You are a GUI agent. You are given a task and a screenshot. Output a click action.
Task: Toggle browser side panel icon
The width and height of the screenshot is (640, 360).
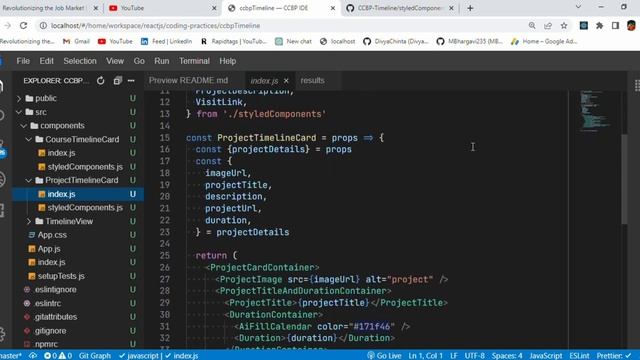pyautogui.click(x=616, y=25)
